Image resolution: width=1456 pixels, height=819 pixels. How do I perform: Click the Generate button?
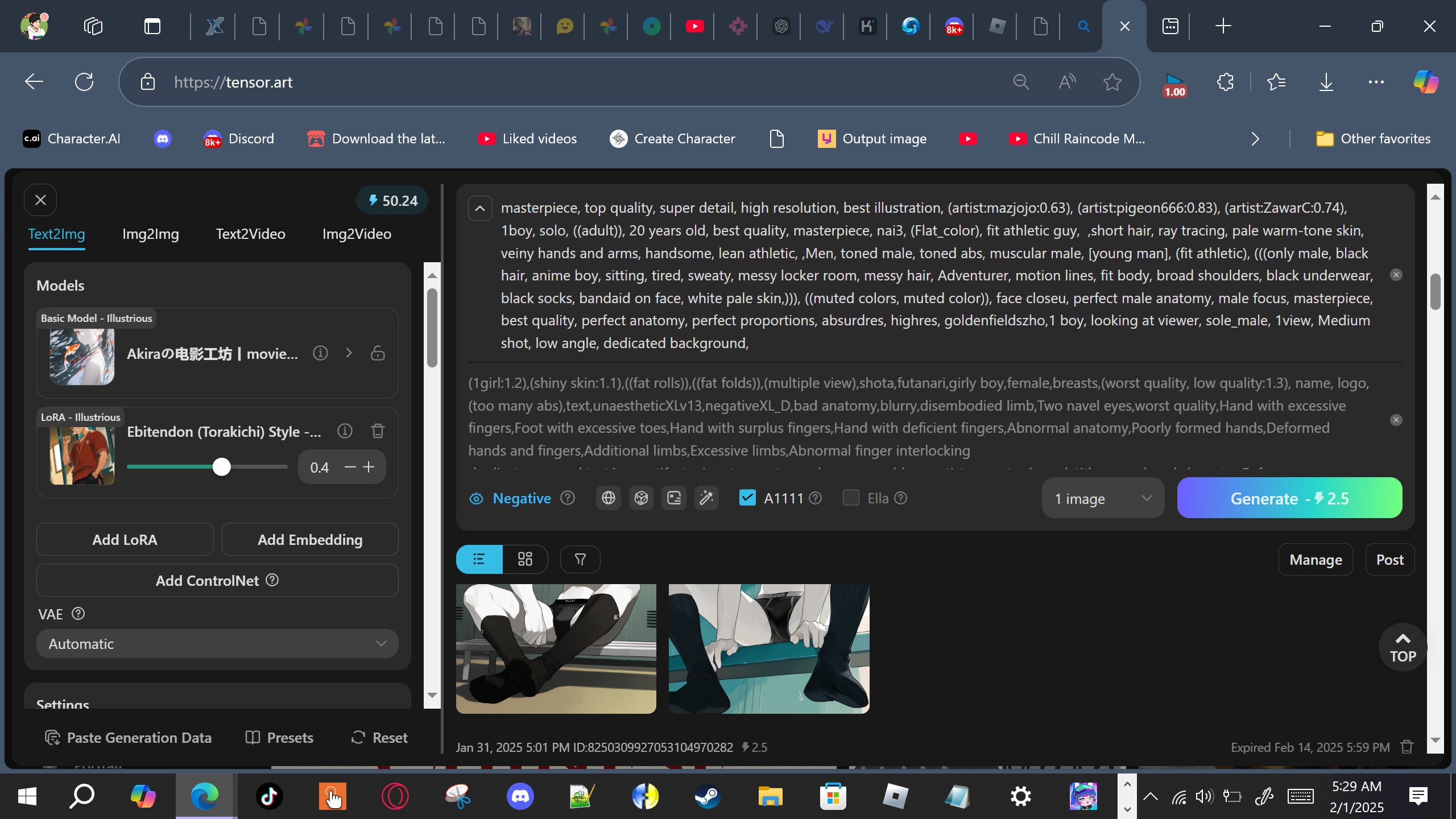tap(1289, 498)
